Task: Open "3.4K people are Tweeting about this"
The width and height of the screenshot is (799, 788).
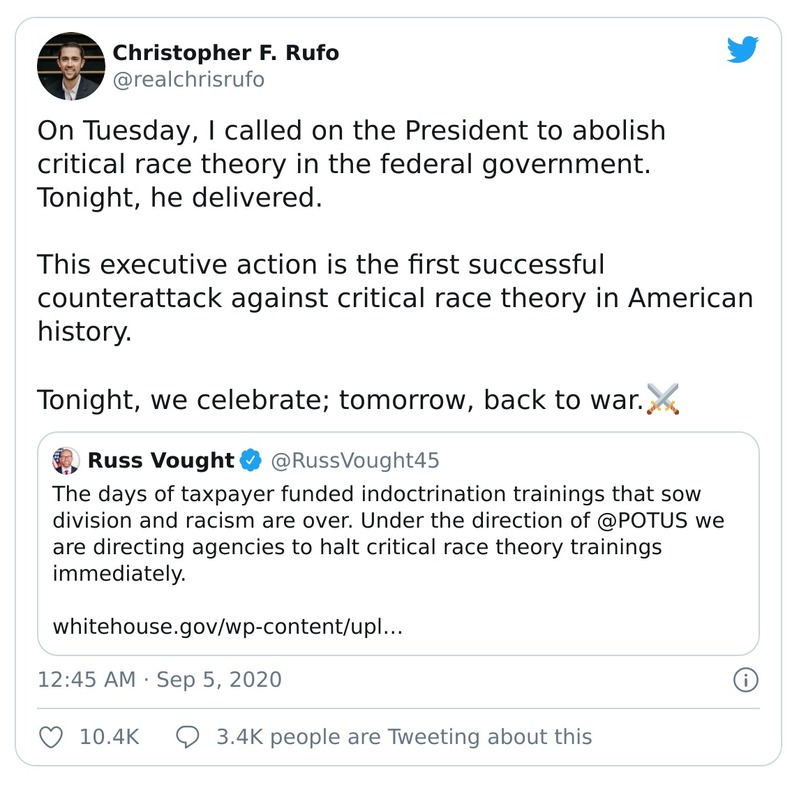Action: coord(404,737)
